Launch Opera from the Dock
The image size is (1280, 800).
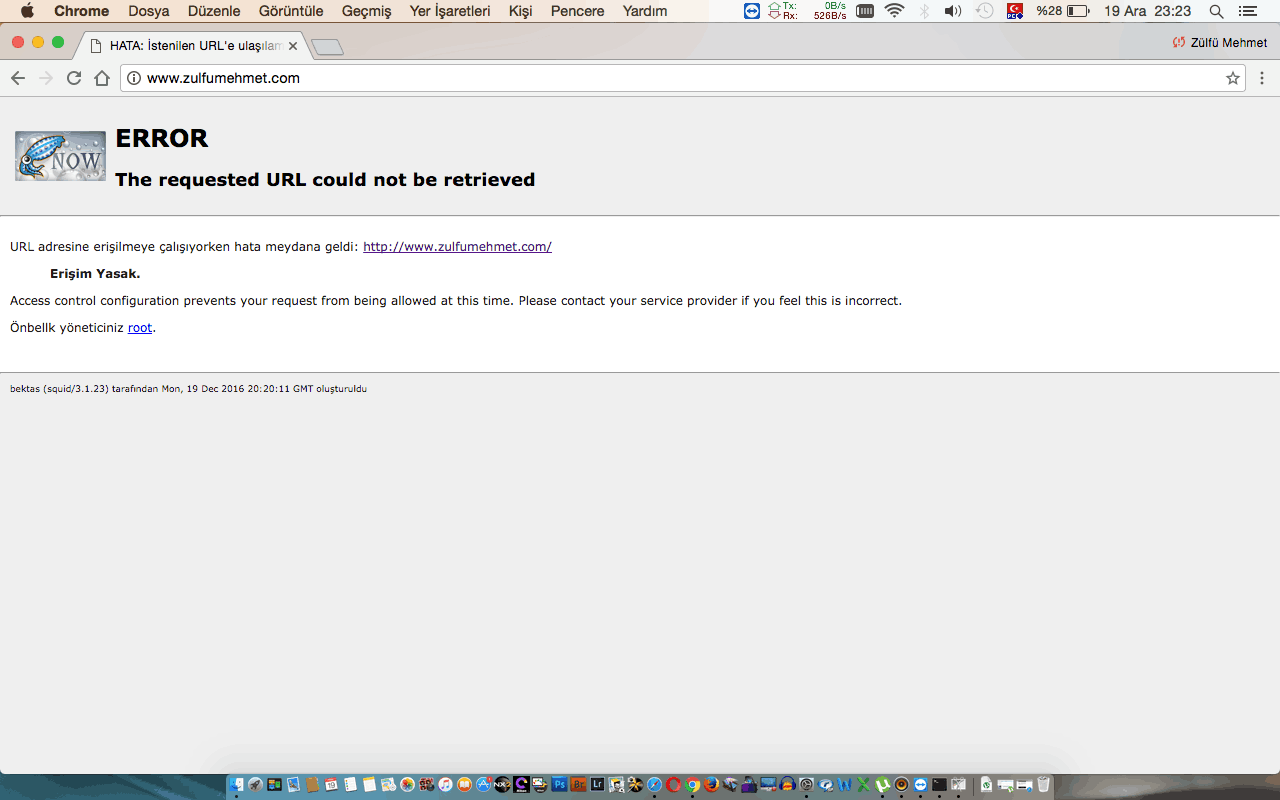coord(673,785)
